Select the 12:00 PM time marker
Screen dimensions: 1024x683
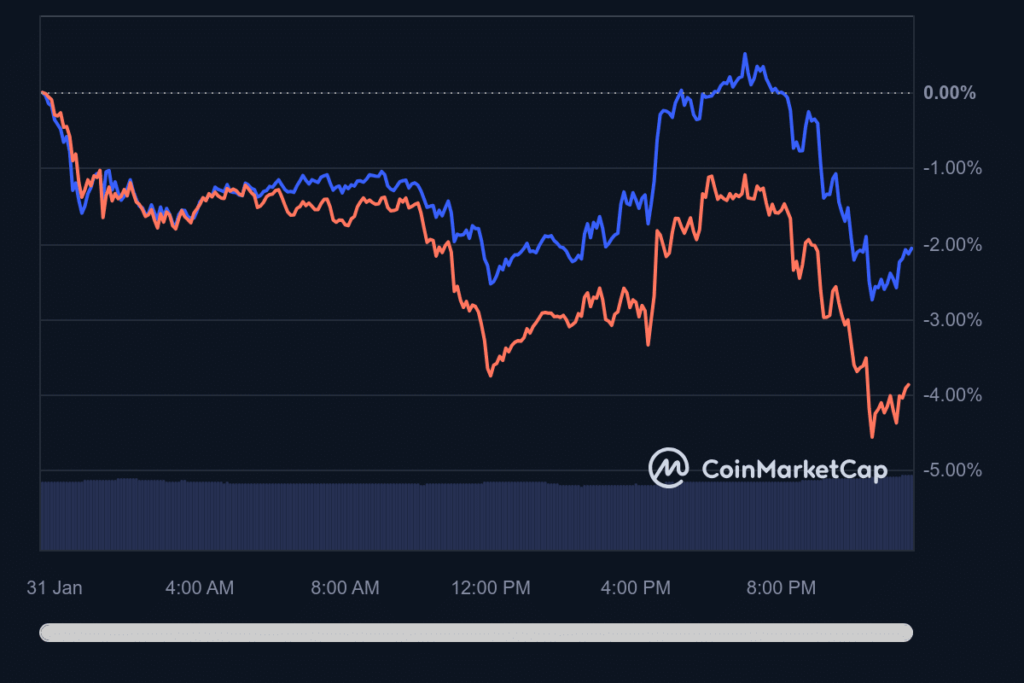[x=490, y=588]
